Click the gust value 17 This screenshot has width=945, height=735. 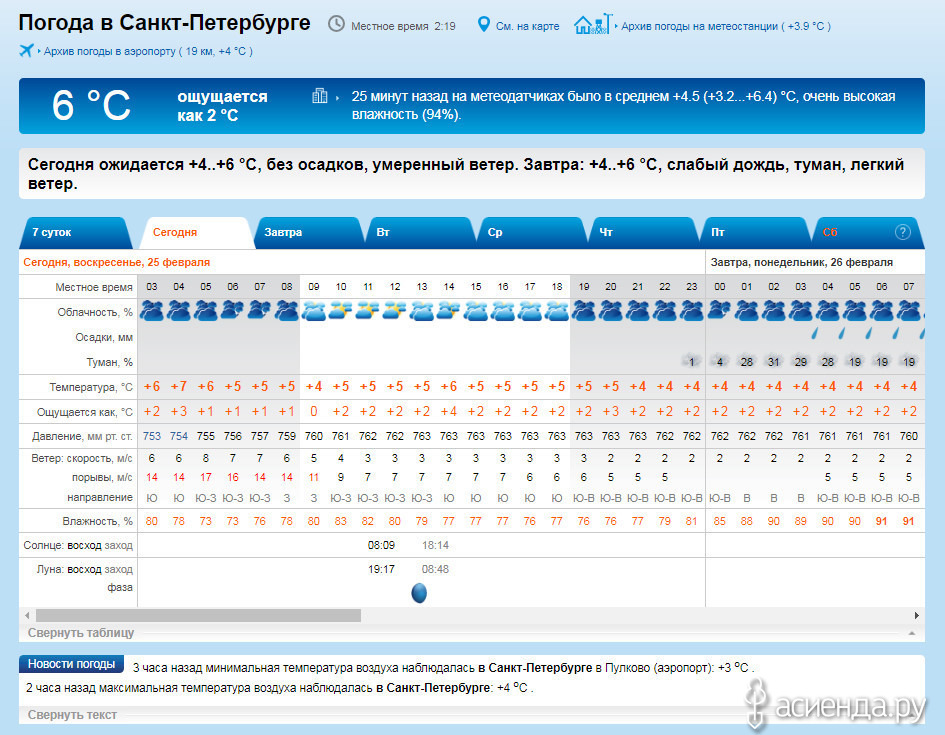point(206,477)
